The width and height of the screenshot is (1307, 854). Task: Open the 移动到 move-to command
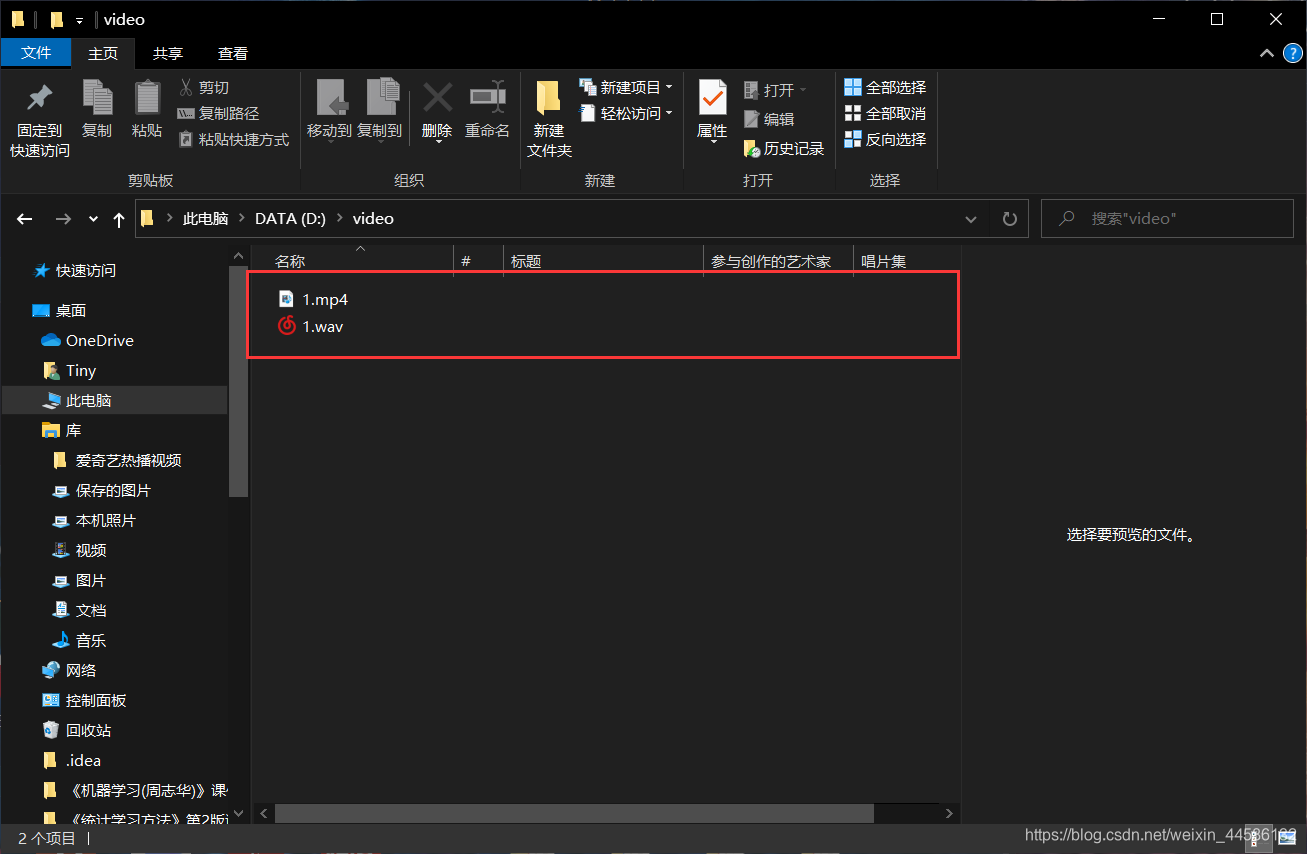tap(329, 110)
